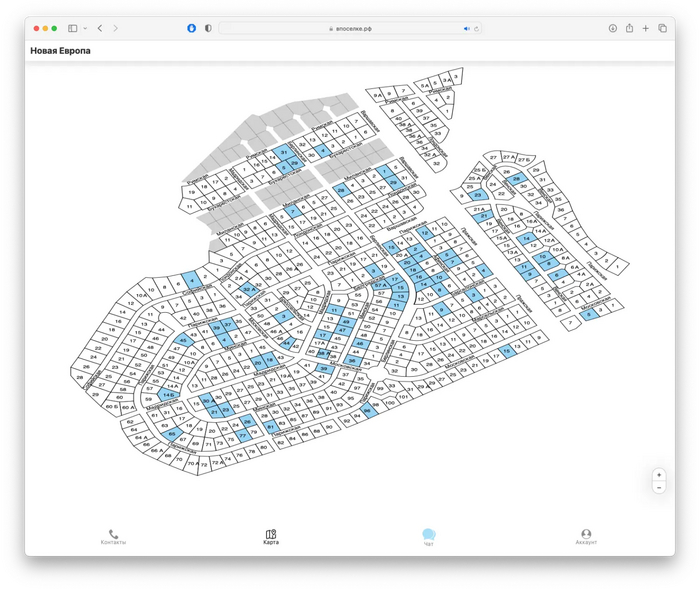Select plot 46 A
Viewport: 700px width, 589px height.
[277, 331]
